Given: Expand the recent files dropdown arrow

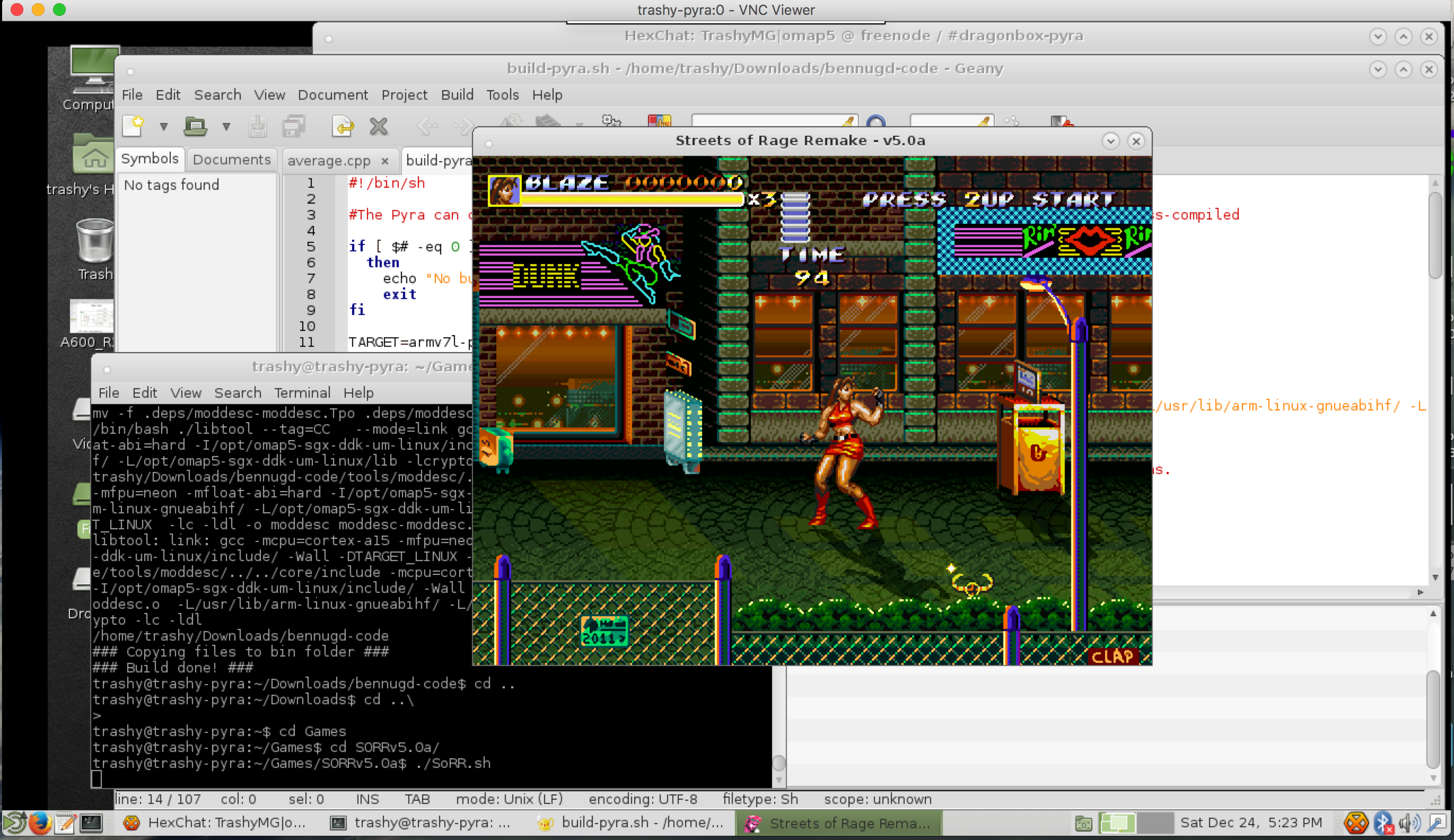Looking at the screenshot, I should tap(226, 126).
